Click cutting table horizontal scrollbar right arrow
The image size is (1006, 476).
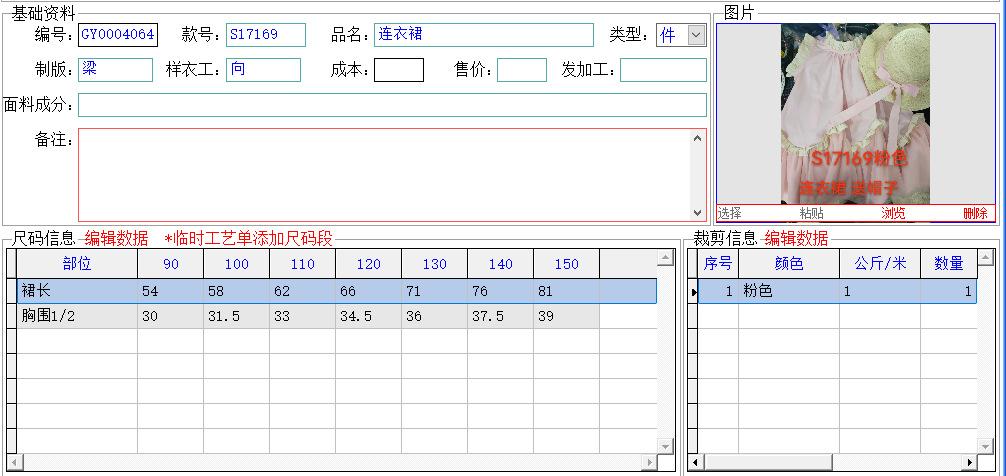tap(970, 462)
